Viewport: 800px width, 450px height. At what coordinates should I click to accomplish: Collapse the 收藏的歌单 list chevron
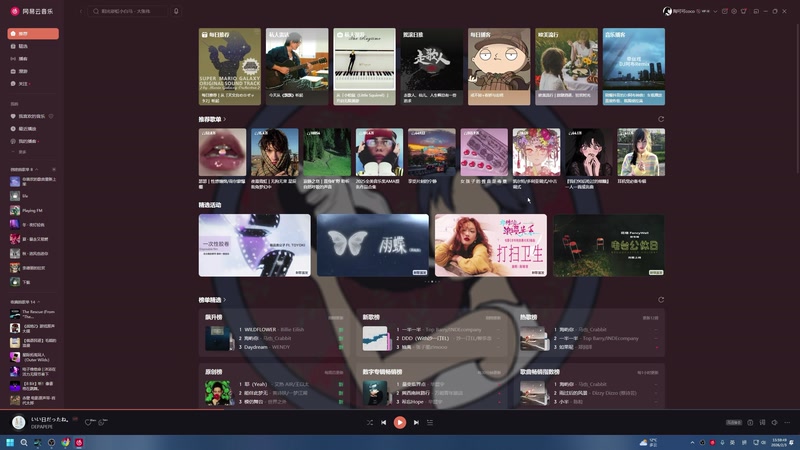click(x=38, y=302)
